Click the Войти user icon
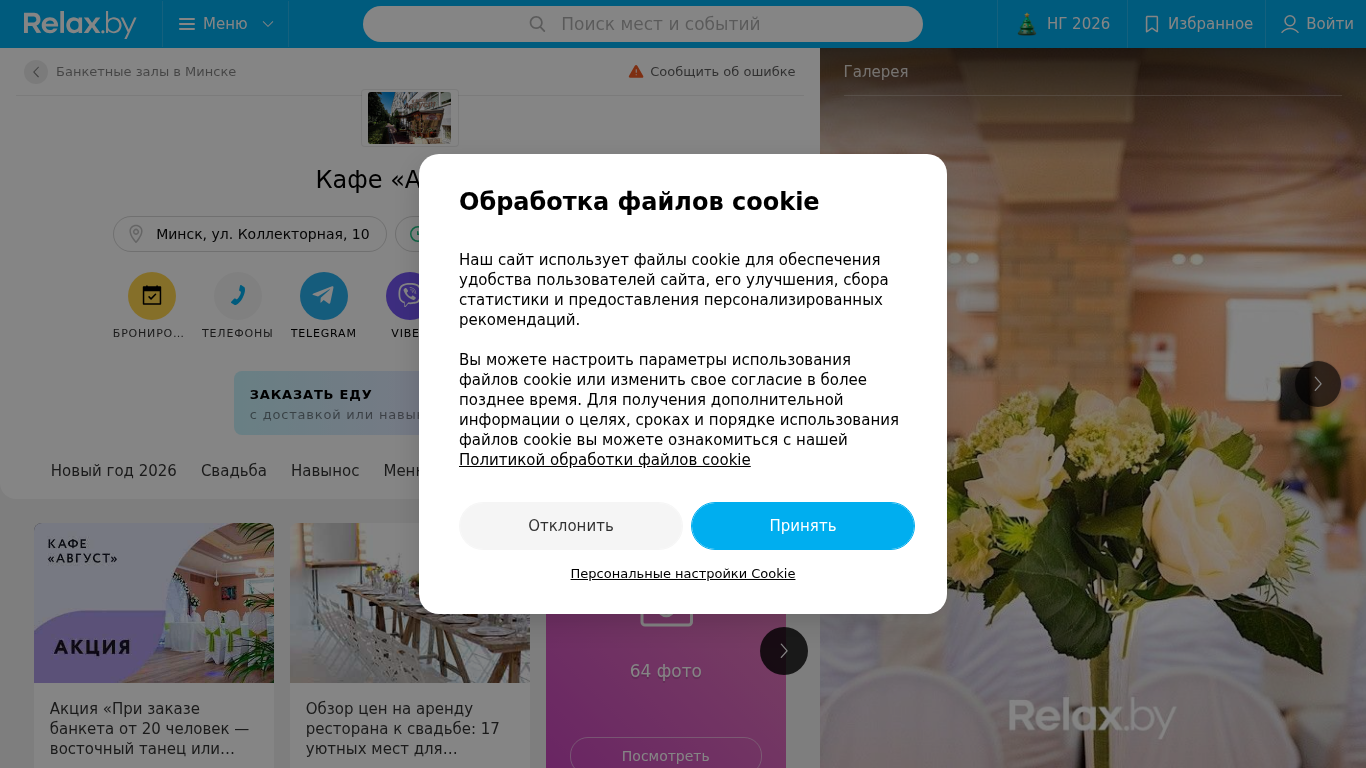The image size is (1366, 768). point(1290,24)
